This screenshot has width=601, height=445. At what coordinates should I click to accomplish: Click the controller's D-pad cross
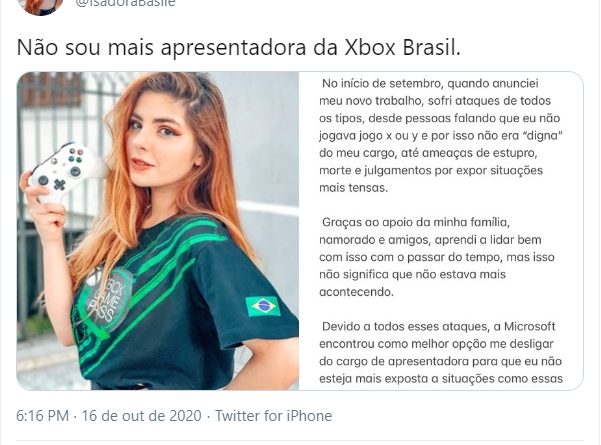[59, 185]
